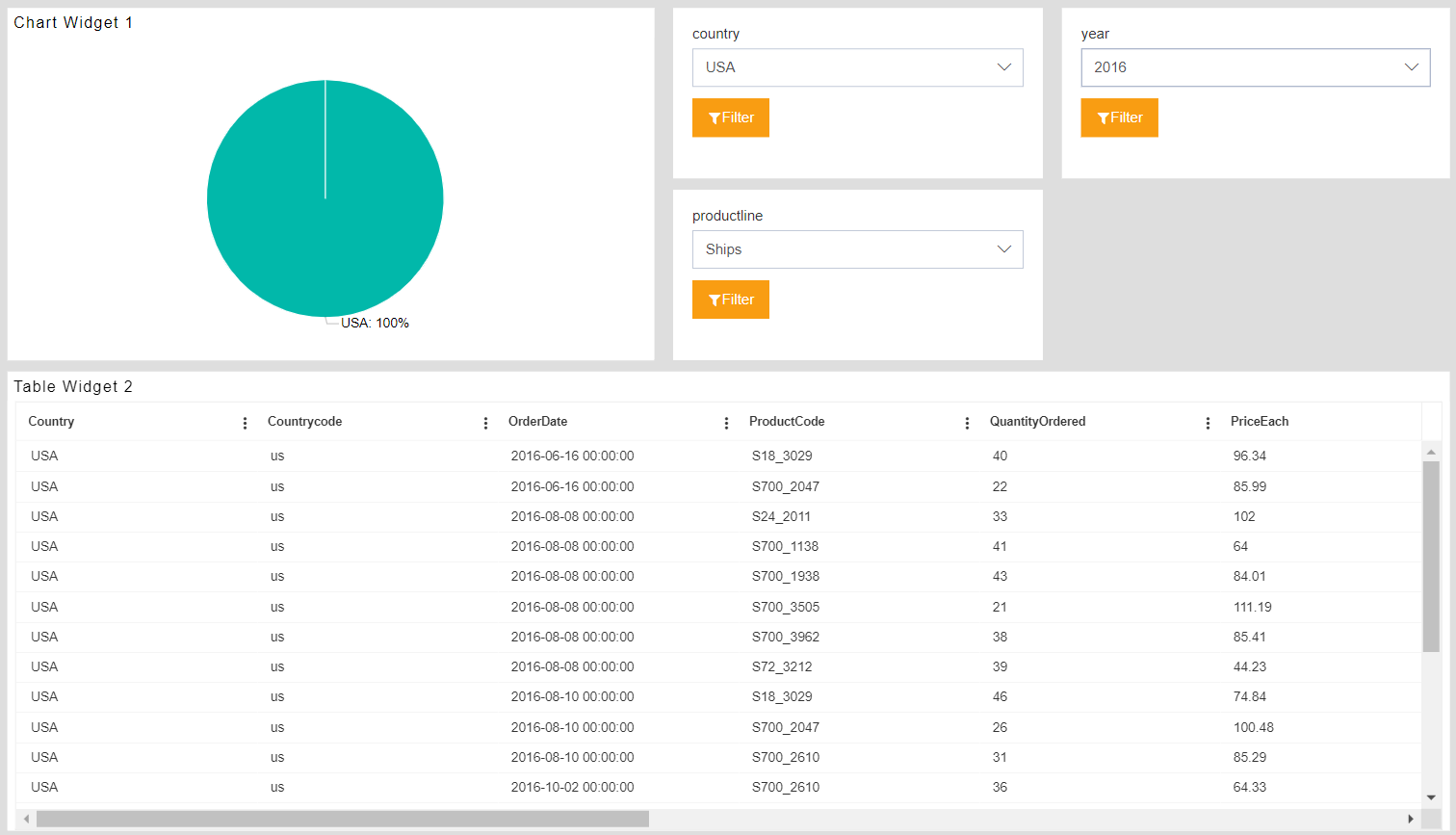Image resolution: width=1456 pixels, height=835 pixels.
Task: Open the year dropdown showing 2016
Action: (1256, 67)
